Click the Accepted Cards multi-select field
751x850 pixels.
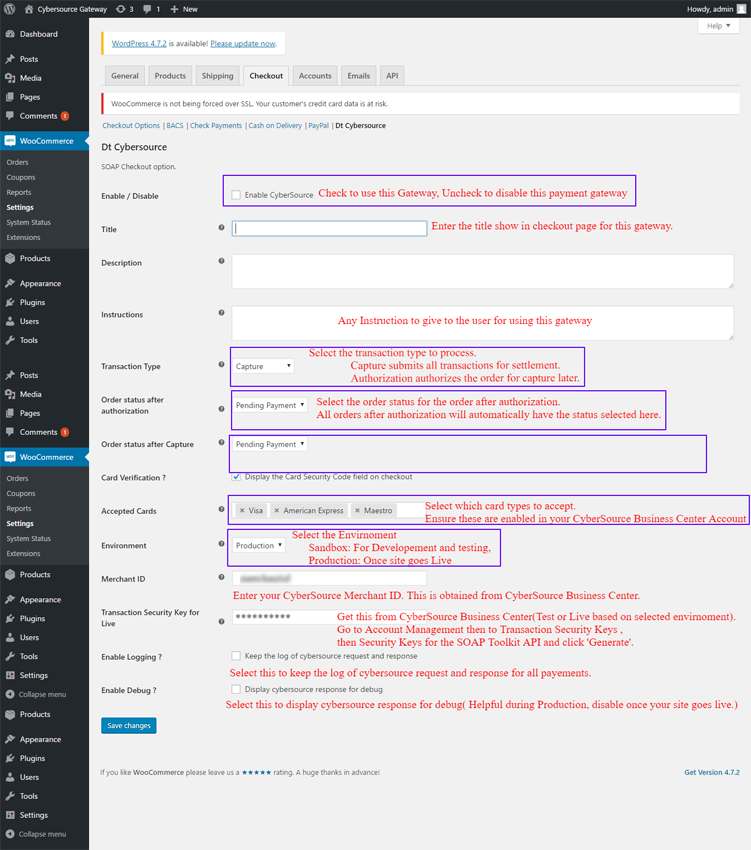tap(329, 511)
